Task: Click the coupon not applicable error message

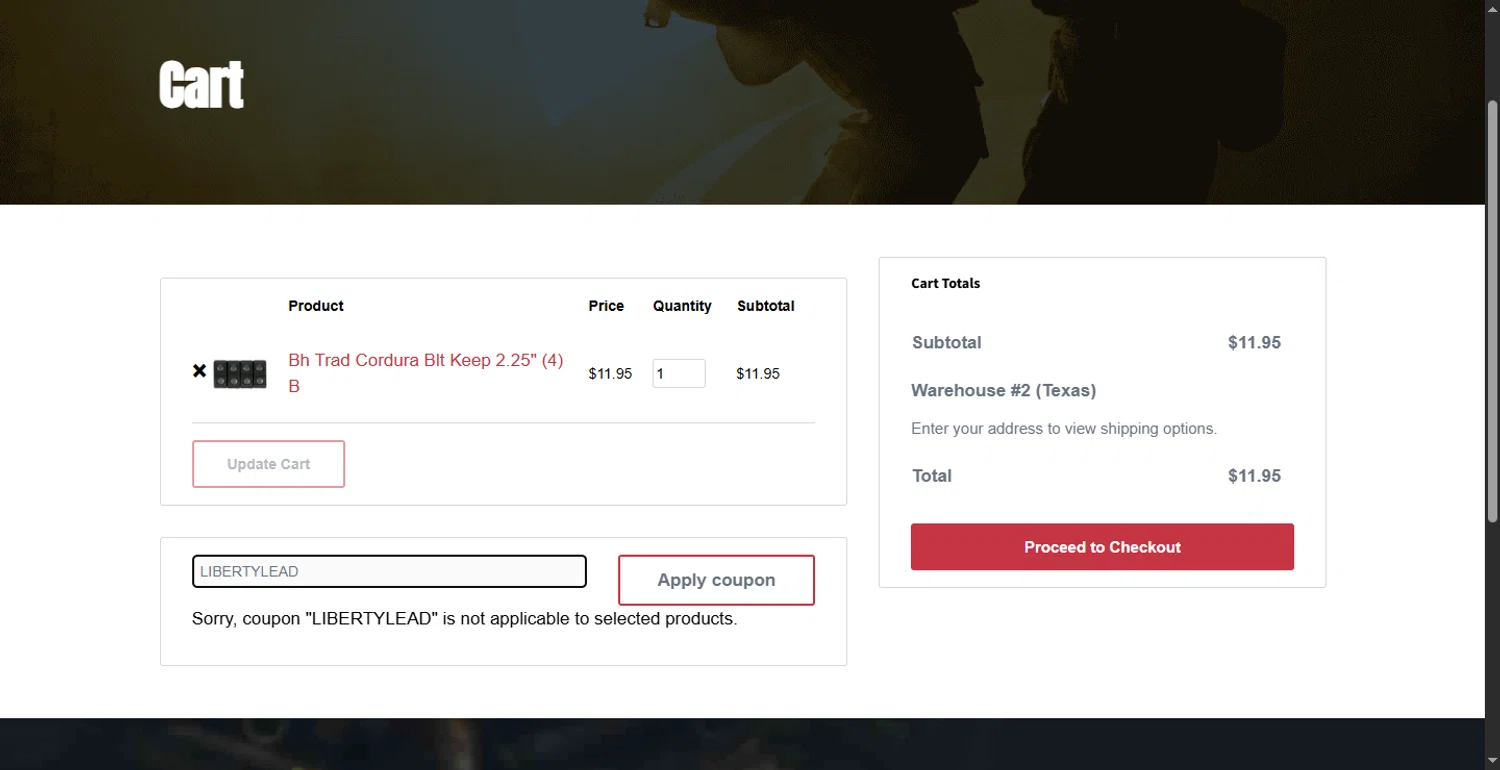Action: (464, 619)
